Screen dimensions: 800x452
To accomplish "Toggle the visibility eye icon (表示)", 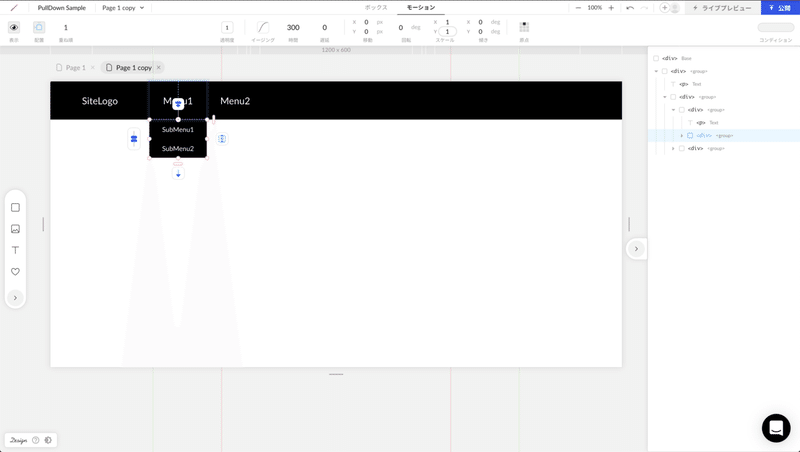I will pyautogui.click(x=14, y=28).
